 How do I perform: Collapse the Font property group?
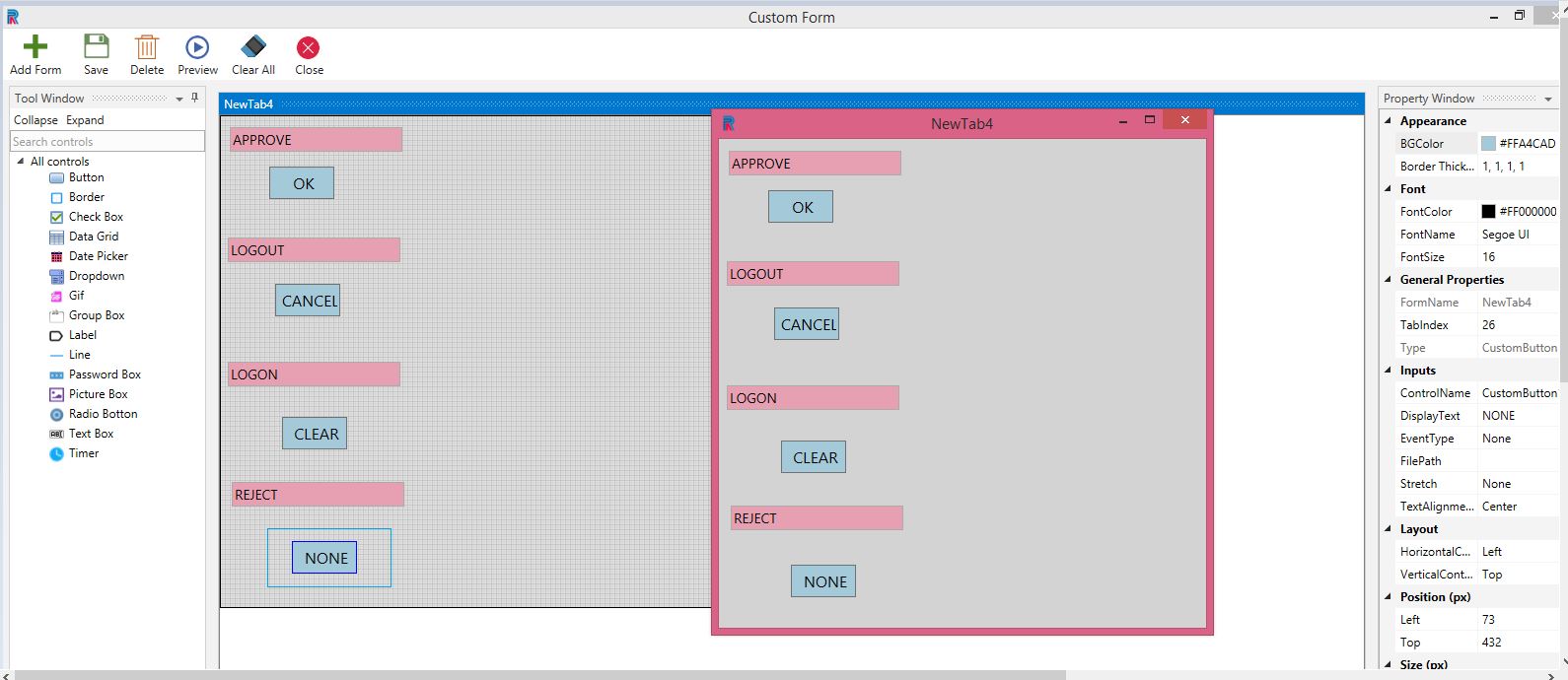click(x=1389, y=188)
